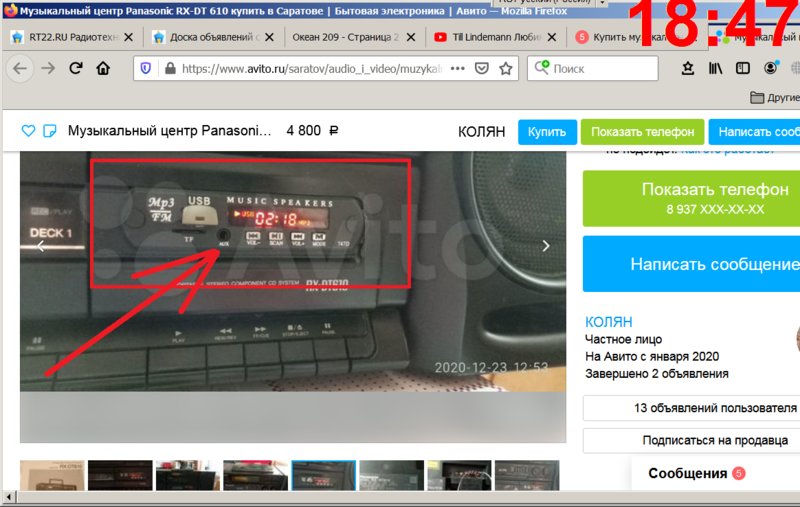Reload the page with the refresh icon
Screen dimensions: 800x507
76,68
